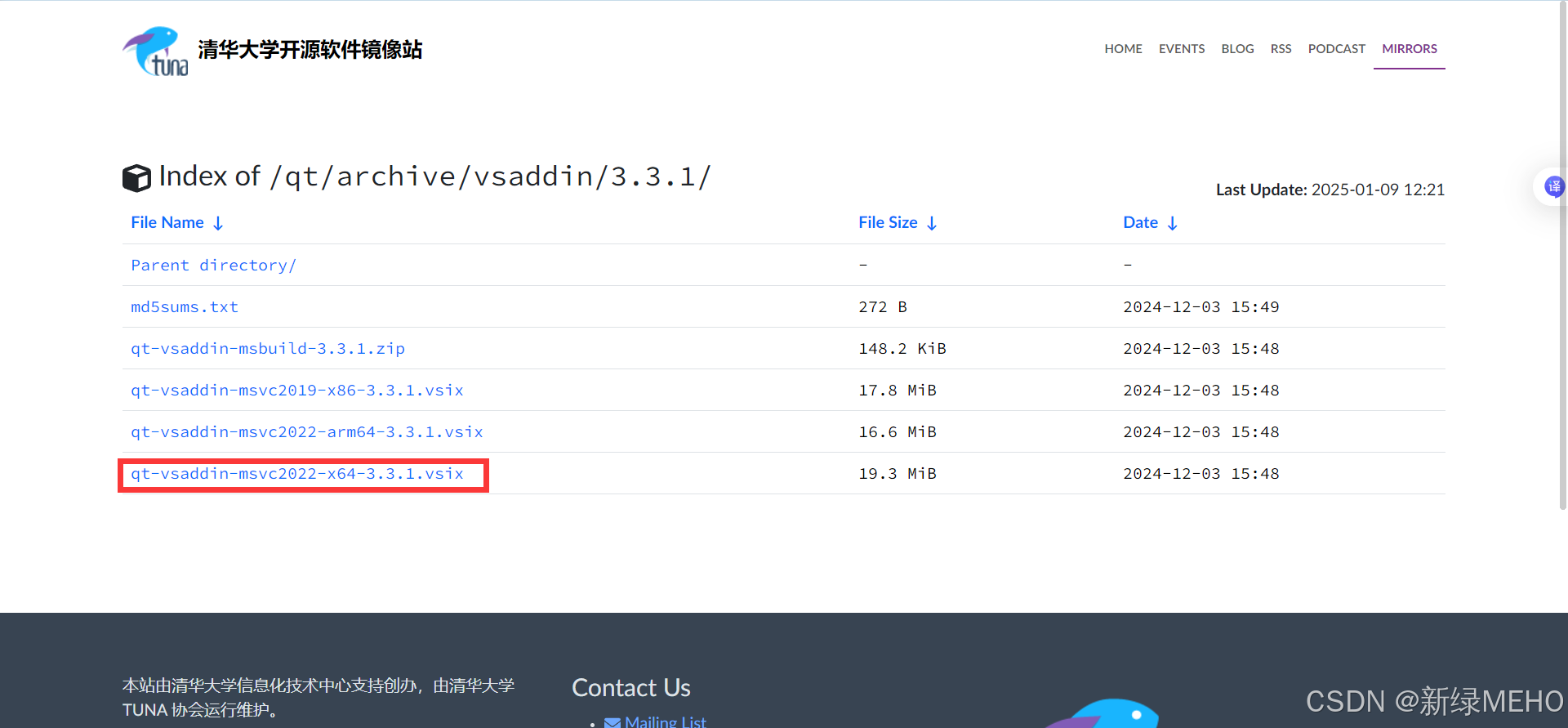The width and height of the screenshot is (1568, 728).
Task: Go to the BLOG page
Action: coord(1237,49)
